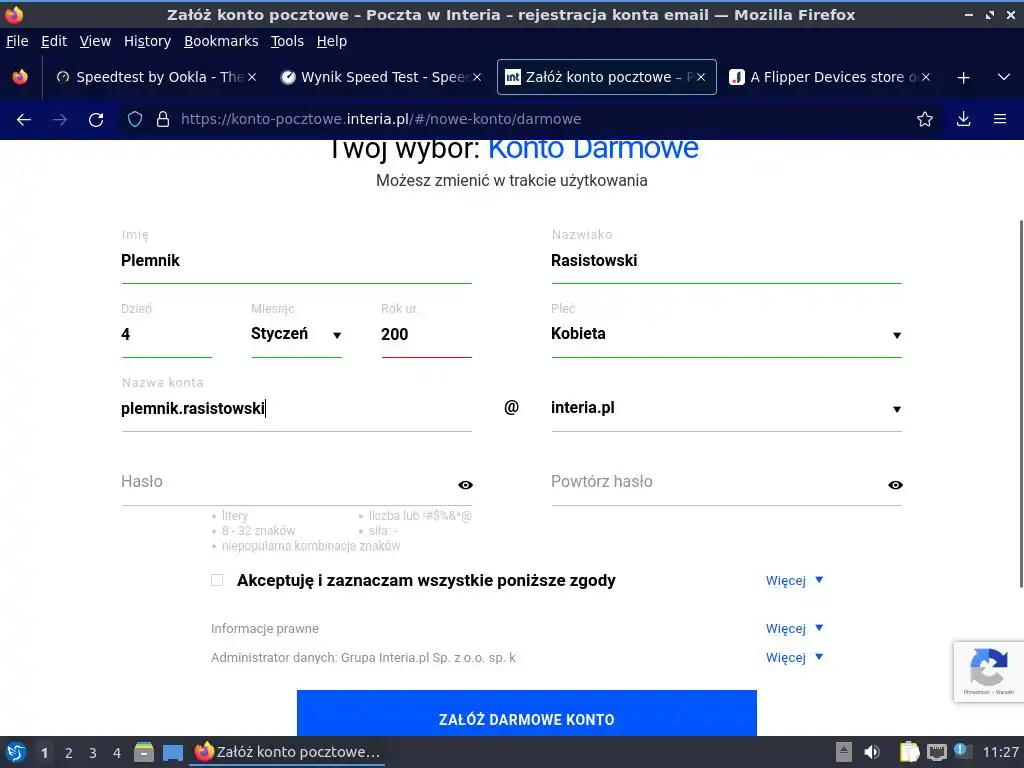Click the Imię field containing Plemnik
Screen dimensions: 1024x768
(296, 261)
